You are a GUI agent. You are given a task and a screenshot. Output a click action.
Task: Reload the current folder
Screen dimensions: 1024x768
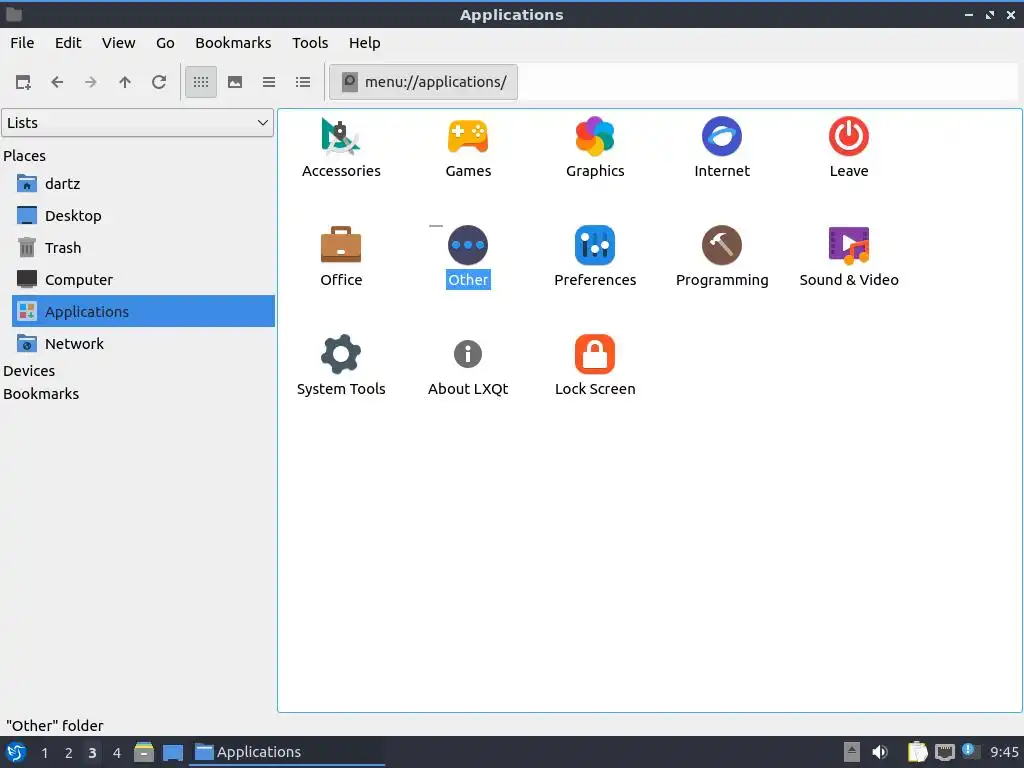[x=159, y=82]
